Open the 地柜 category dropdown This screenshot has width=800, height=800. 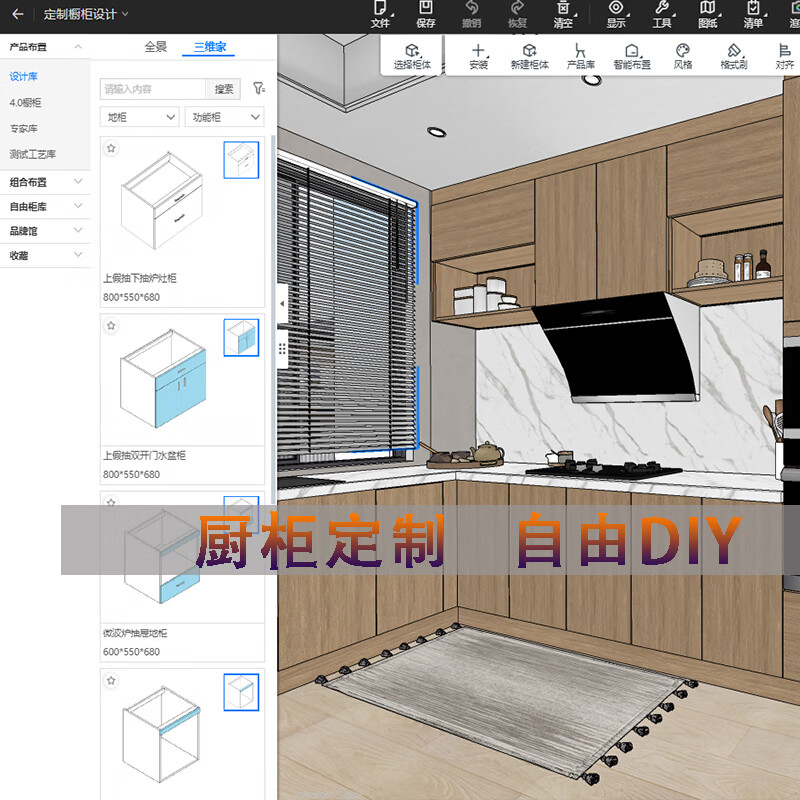(139, 117)
